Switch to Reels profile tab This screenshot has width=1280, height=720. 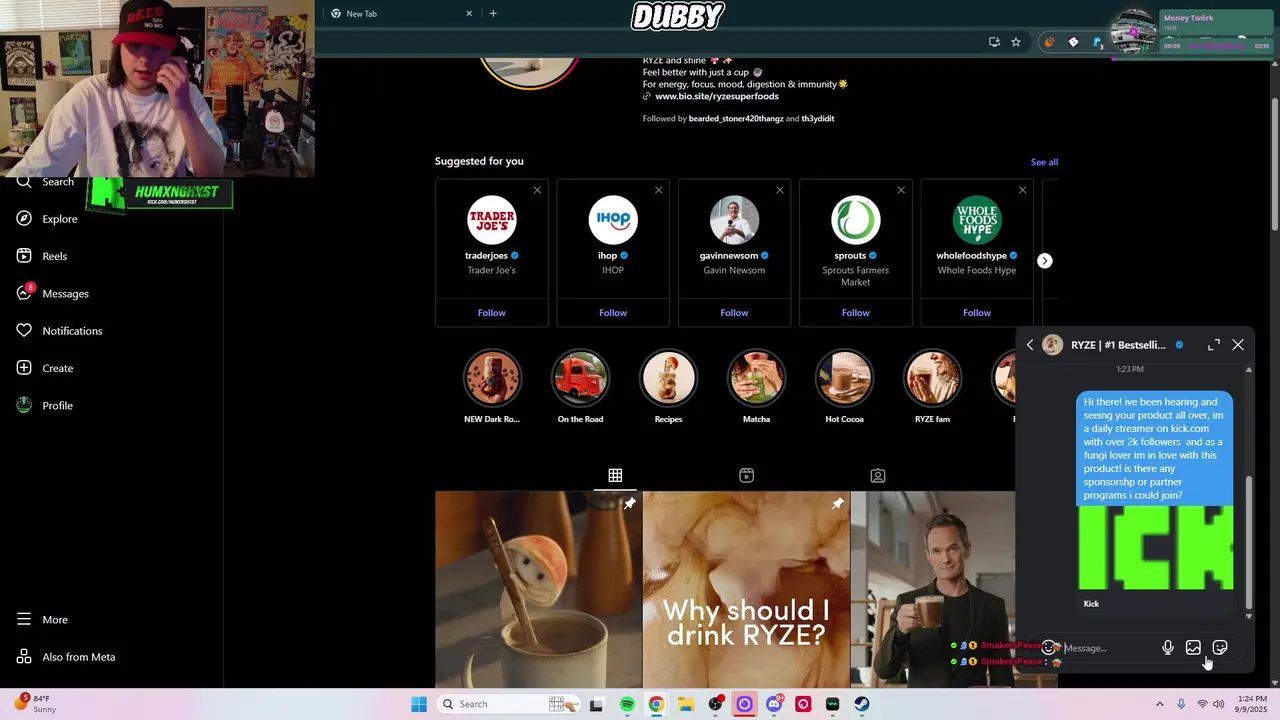[x=746, y=476]
